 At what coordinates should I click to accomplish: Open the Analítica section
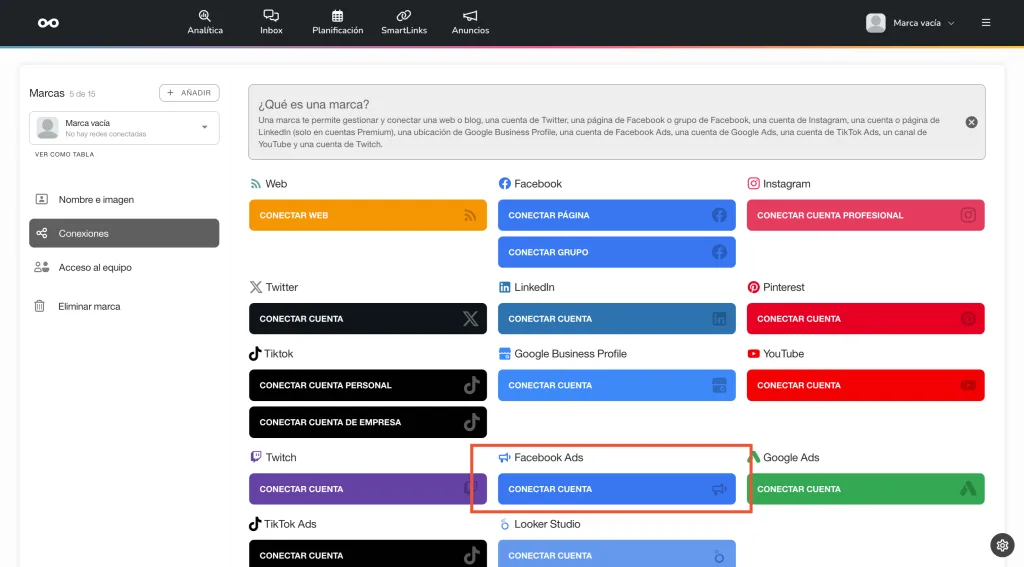click(205, 22)
